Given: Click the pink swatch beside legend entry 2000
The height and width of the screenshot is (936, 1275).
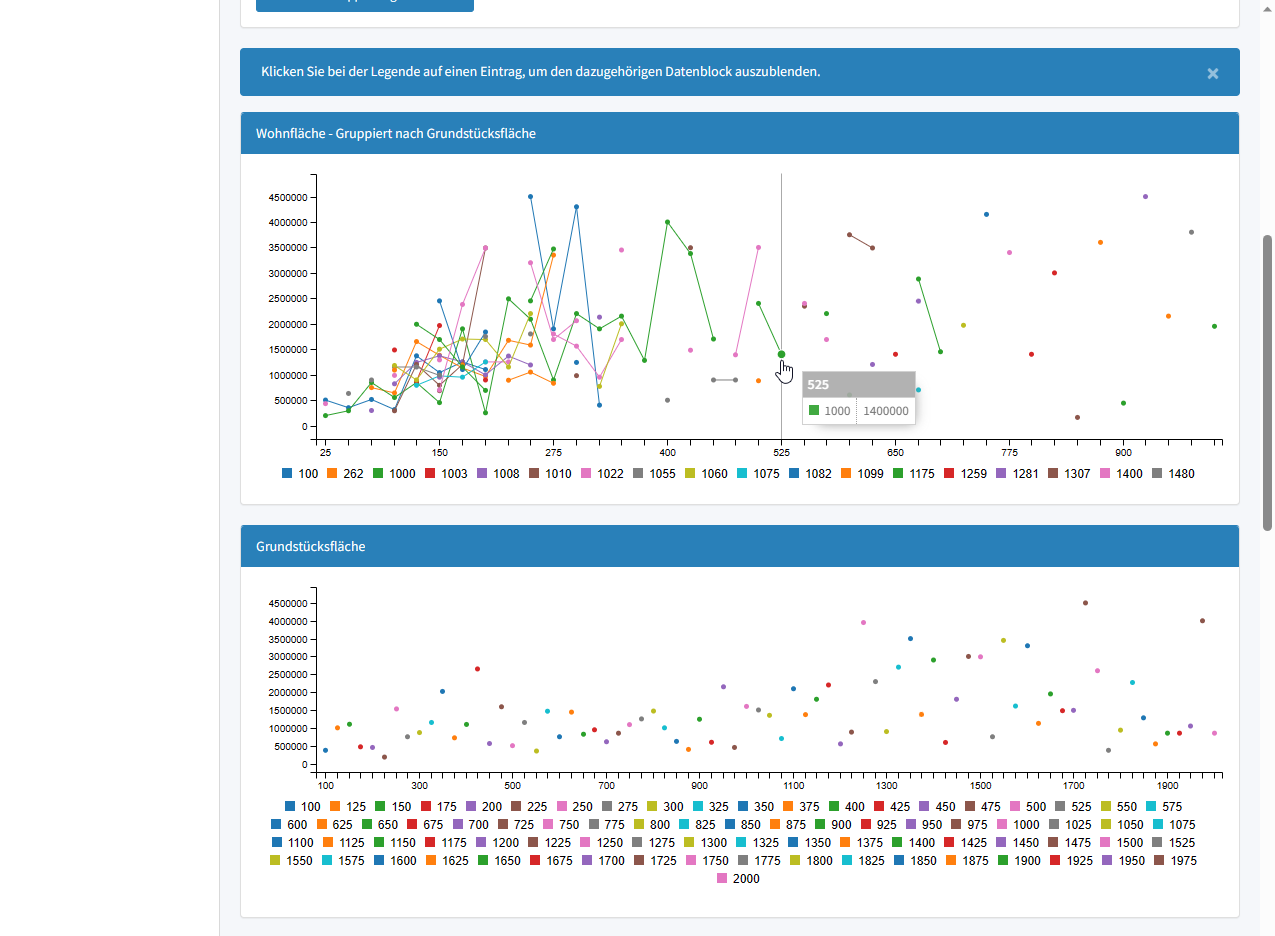Looking at the screenshot, I should pyautogui.click(x=722, y=879).
